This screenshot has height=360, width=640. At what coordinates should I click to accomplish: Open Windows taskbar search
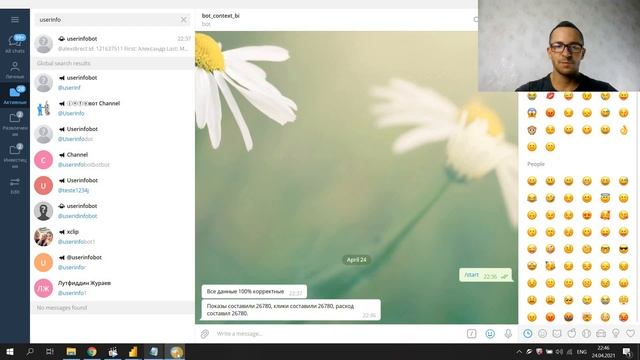30,351
